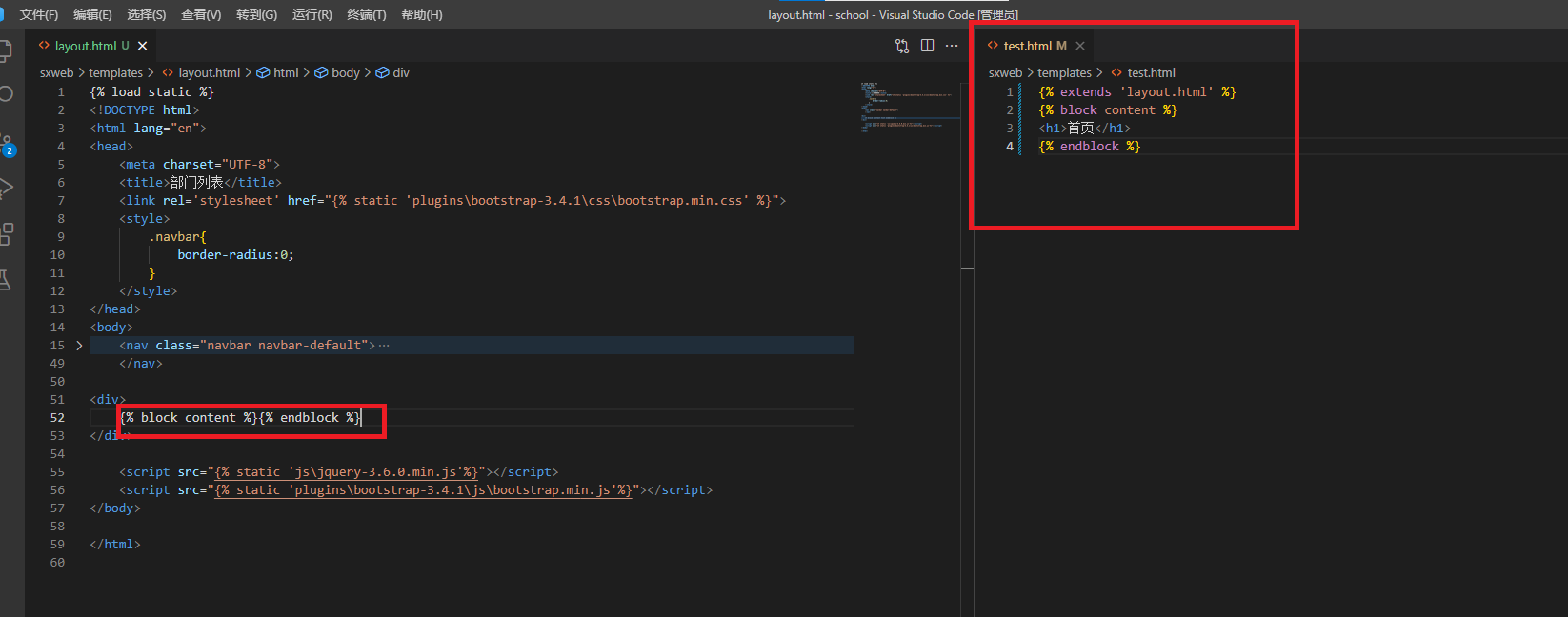Screen dimensions: 1568x617
Task: Switch to the layout.html tab
Action: point(85,46)
